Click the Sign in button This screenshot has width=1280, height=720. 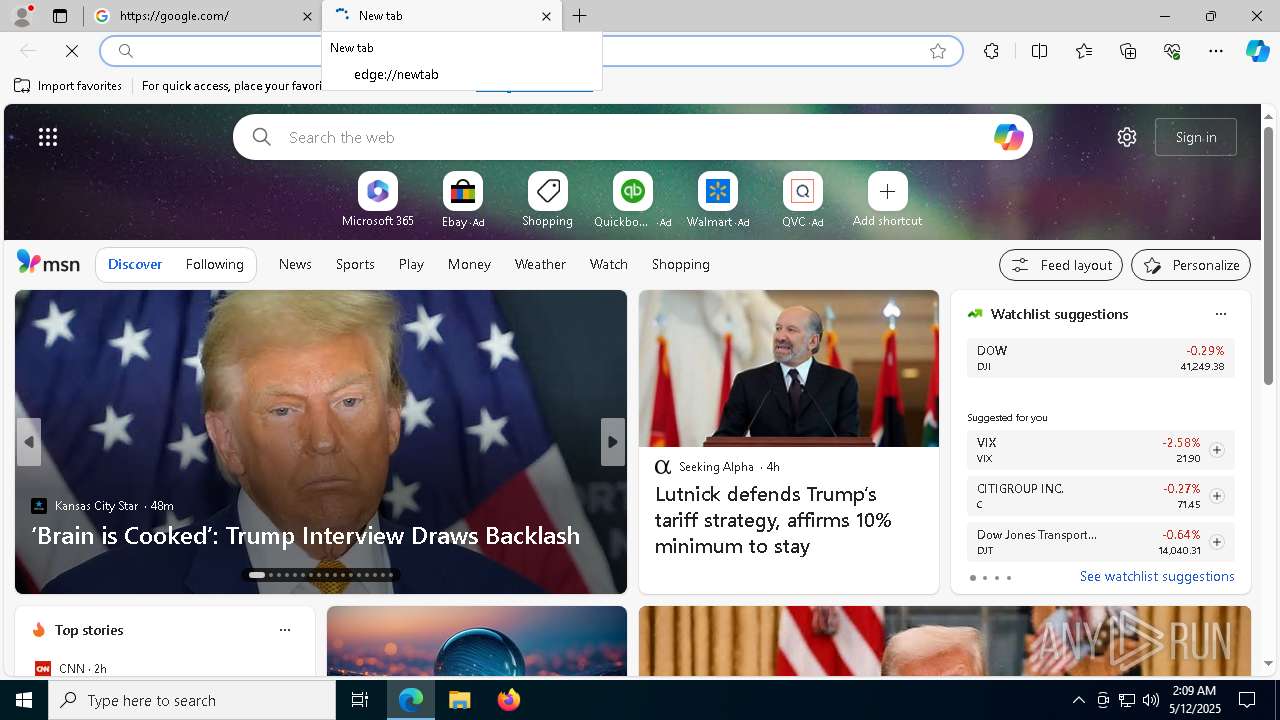coord(1196,137)
